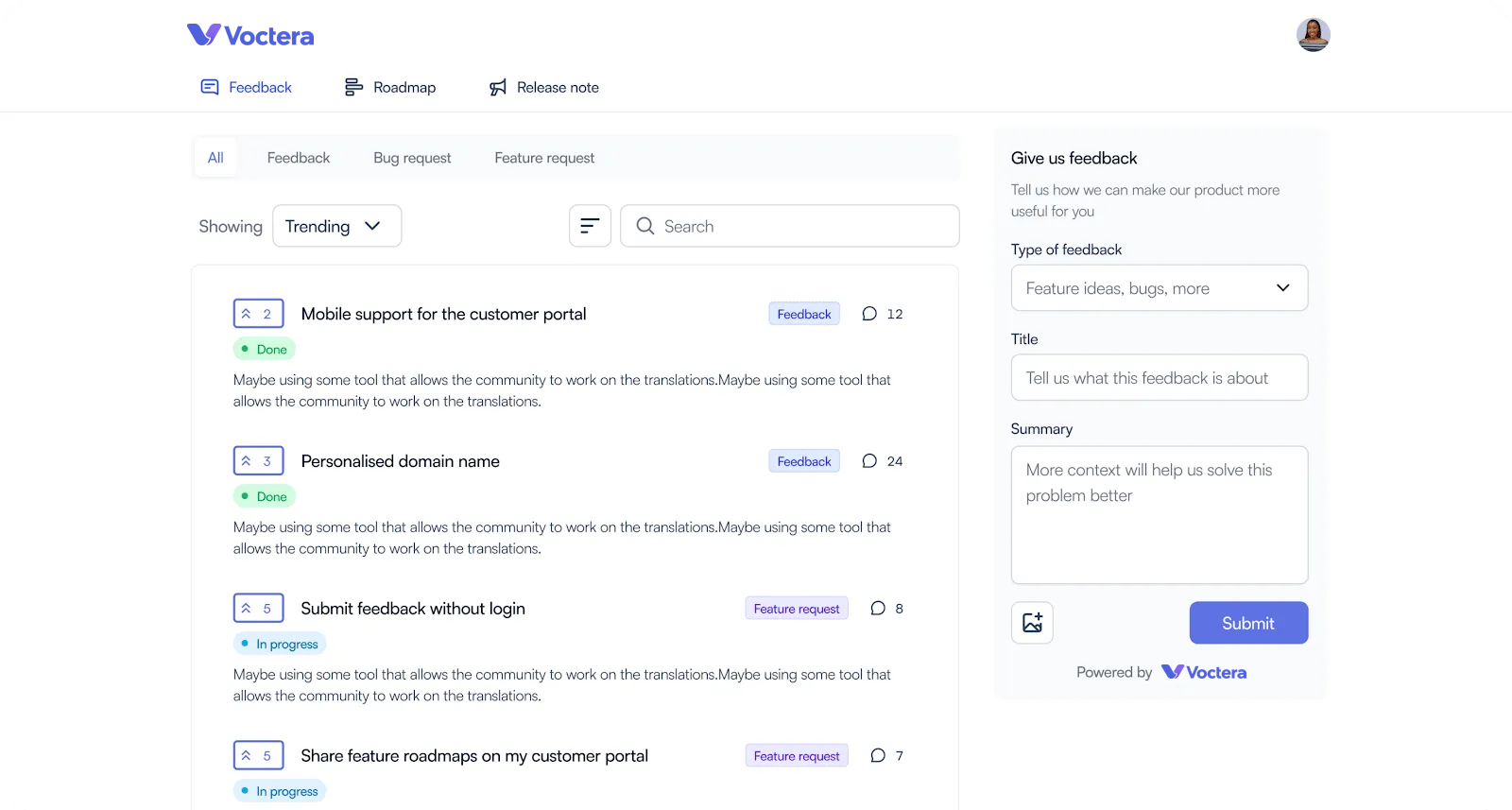The image size is (1512, 810).
Task: Open Submit feedback without login post
Action: point(413,609)
